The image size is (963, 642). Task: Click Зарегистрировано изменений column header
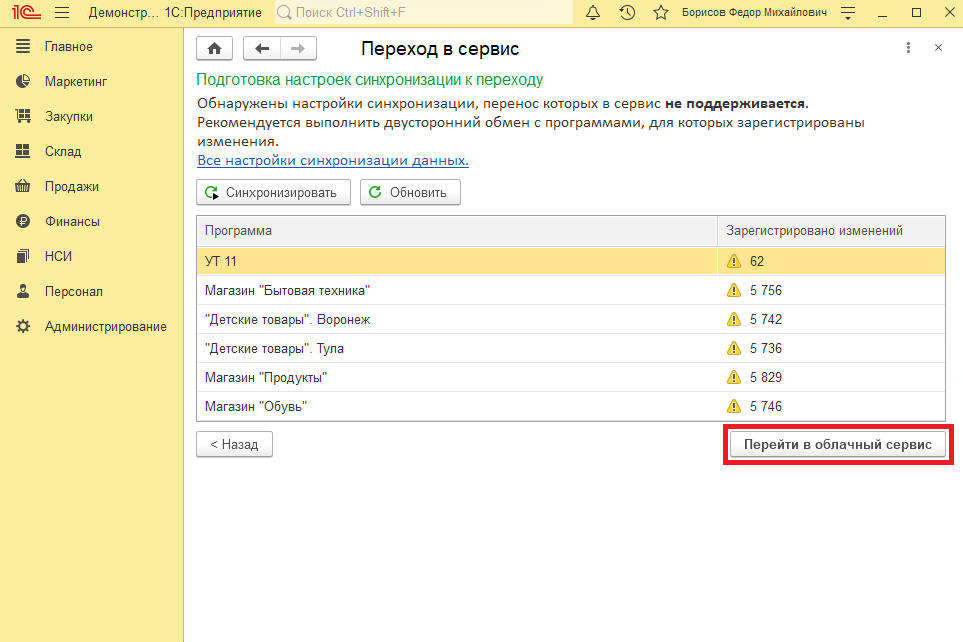831,231
